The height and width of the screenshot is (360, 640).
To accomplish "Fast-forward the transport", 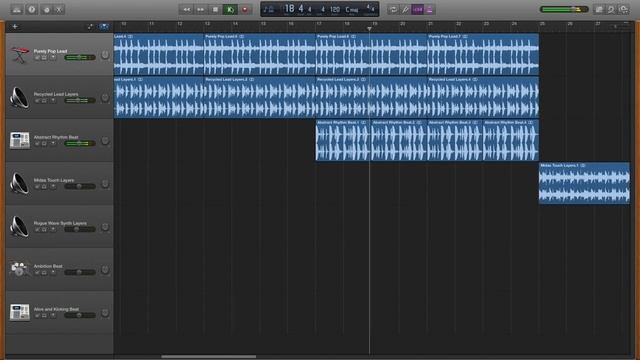I will [201, 9].
